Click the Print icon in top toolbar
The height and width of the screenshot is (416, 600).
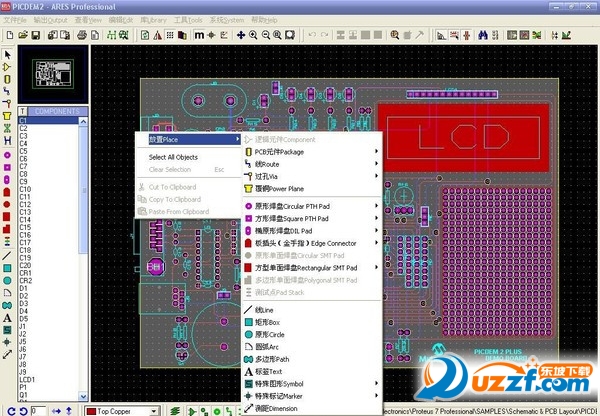82,35
